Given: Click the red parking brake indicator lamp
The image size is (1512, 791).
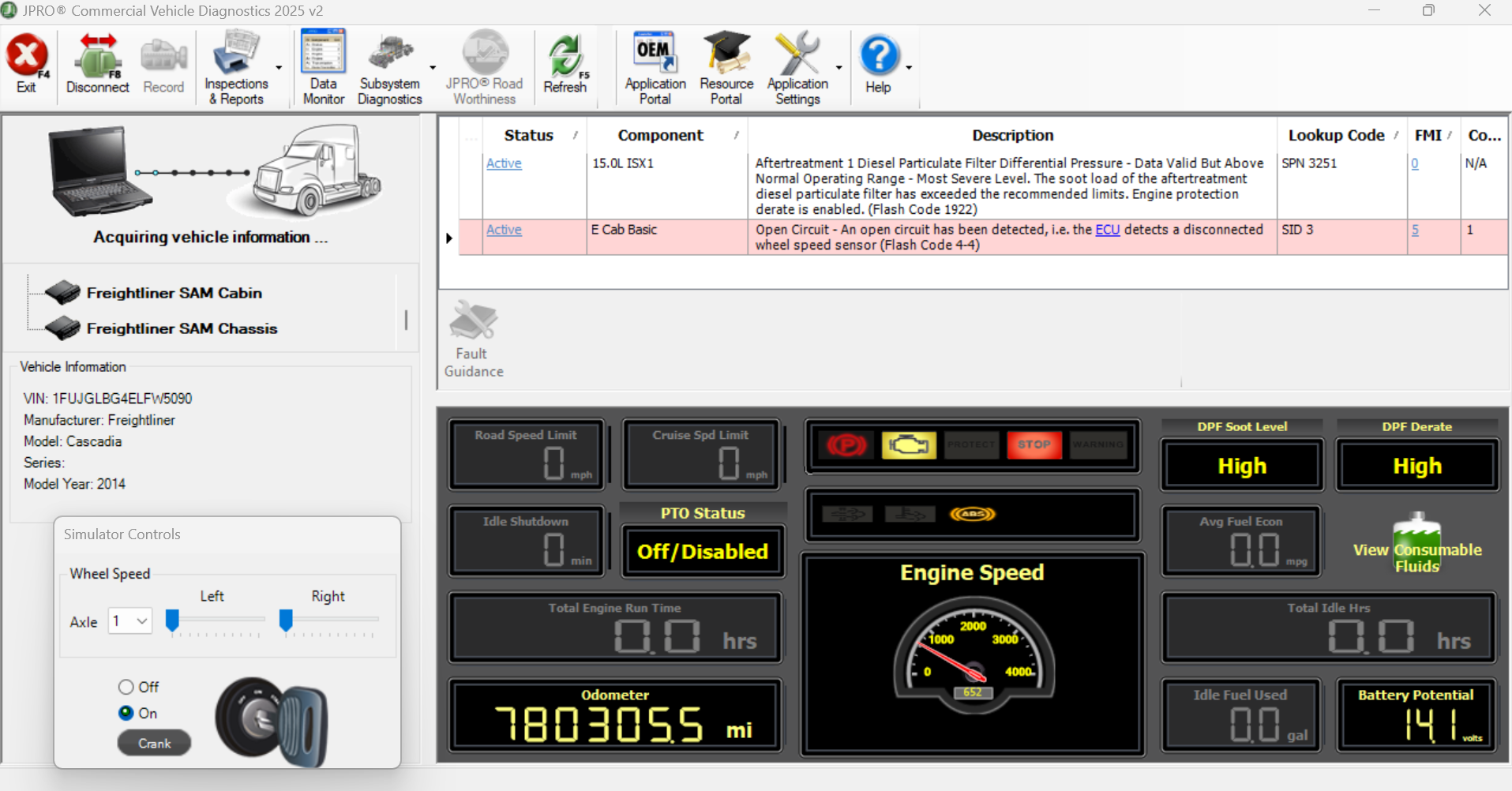Looking at the screenshot, I should (x=846, y=445).
